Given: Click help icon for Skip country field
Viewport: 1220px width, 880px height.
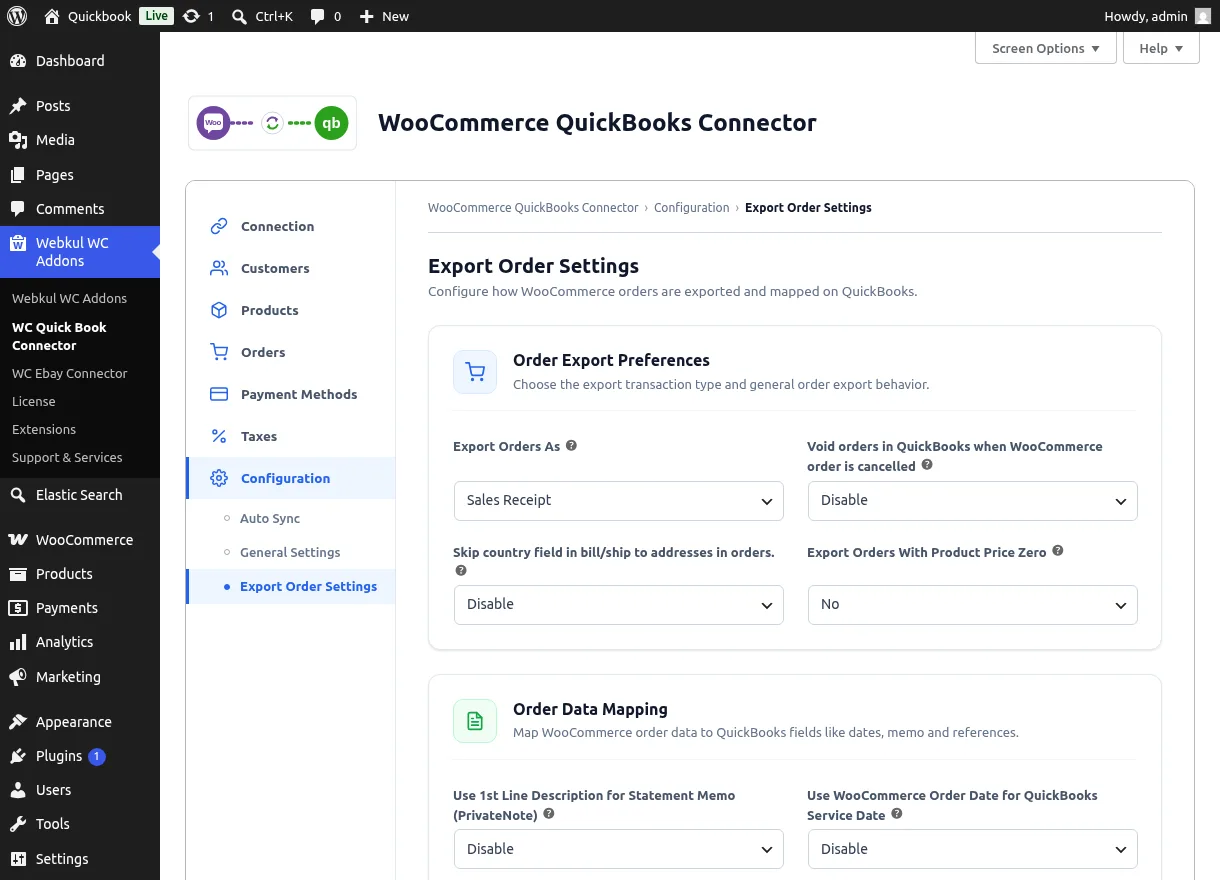Looking at the screenshot, I should (461, 570).
